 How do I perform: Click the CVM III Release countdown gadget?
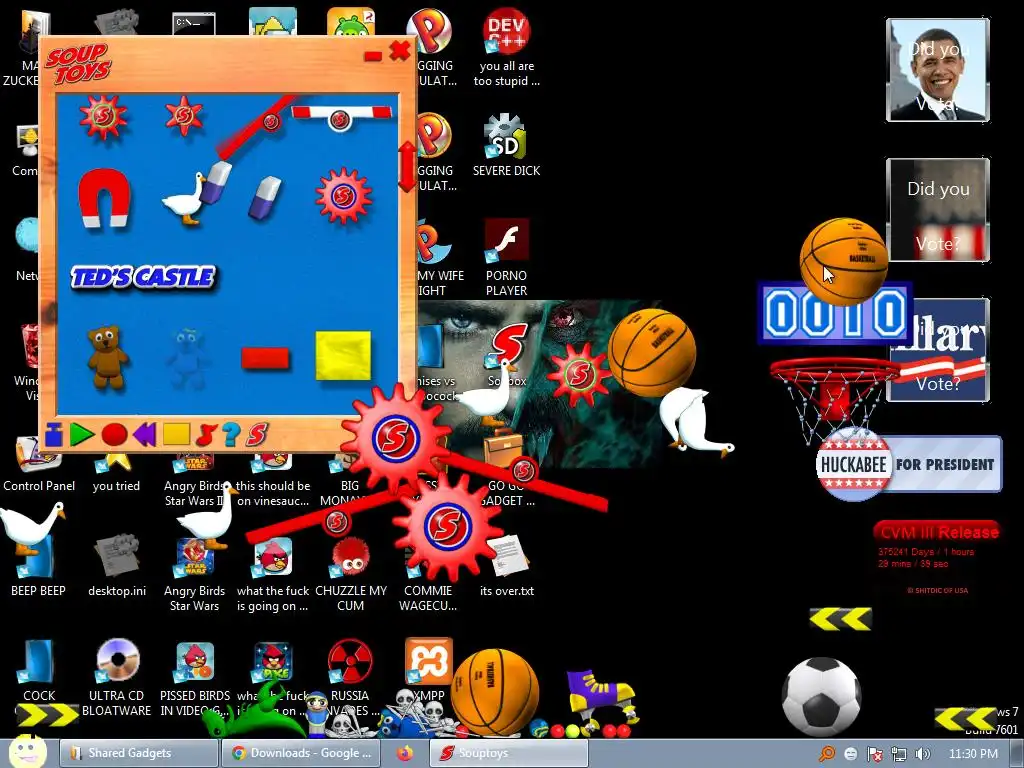coord(937,558)
